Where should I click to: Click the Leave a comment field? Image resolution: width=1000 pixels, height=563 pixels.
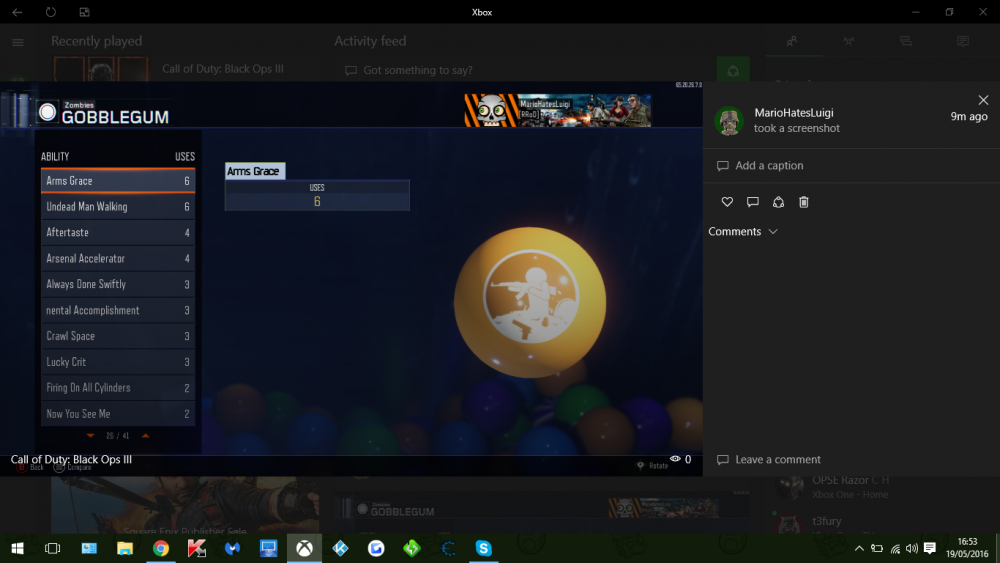[x=777, y=460]
